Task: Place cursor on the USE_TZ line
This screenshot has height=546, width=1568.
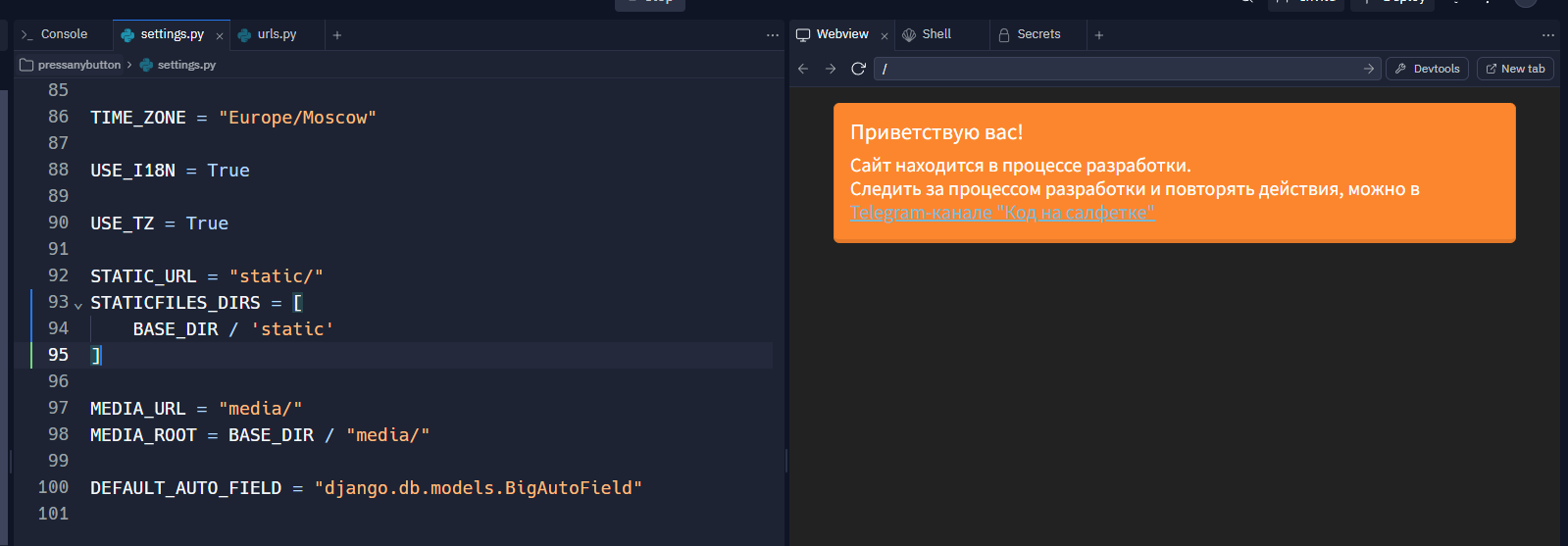Action: point(159,223)
